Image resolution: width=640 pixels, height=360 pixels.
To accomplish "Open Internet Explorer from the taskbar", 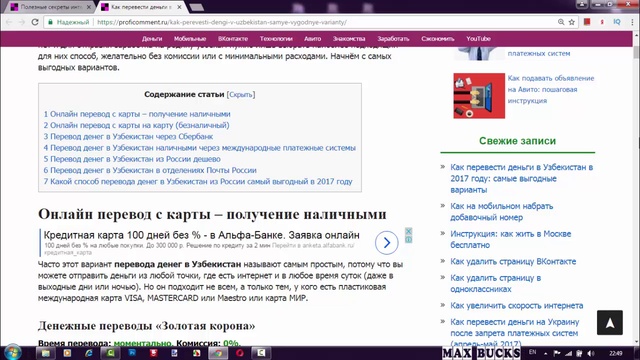I will point(89,353).
